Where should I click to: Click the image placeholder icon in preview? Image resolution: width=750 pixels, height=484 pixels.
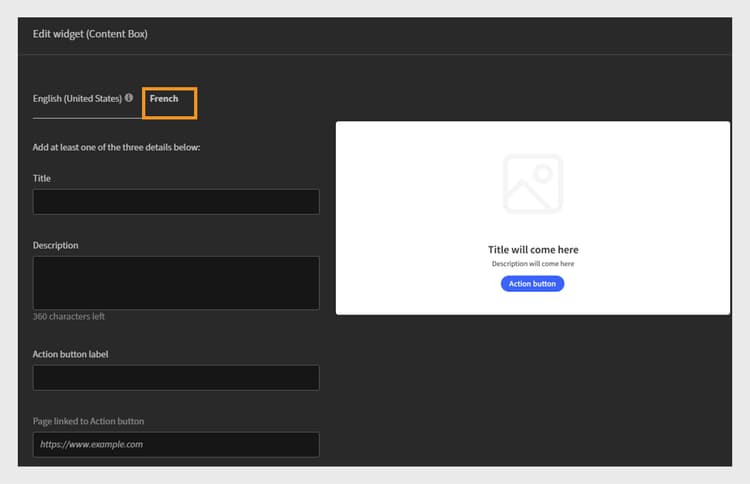click(x=533, y=184)
